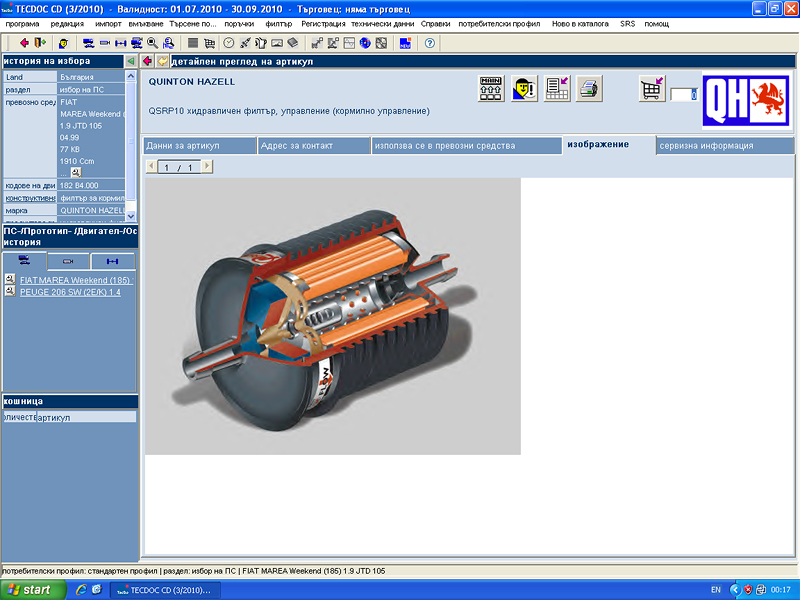Open FIAT MAREA Weekend (185) history link
800x600 pixels.
pos(76,280)
